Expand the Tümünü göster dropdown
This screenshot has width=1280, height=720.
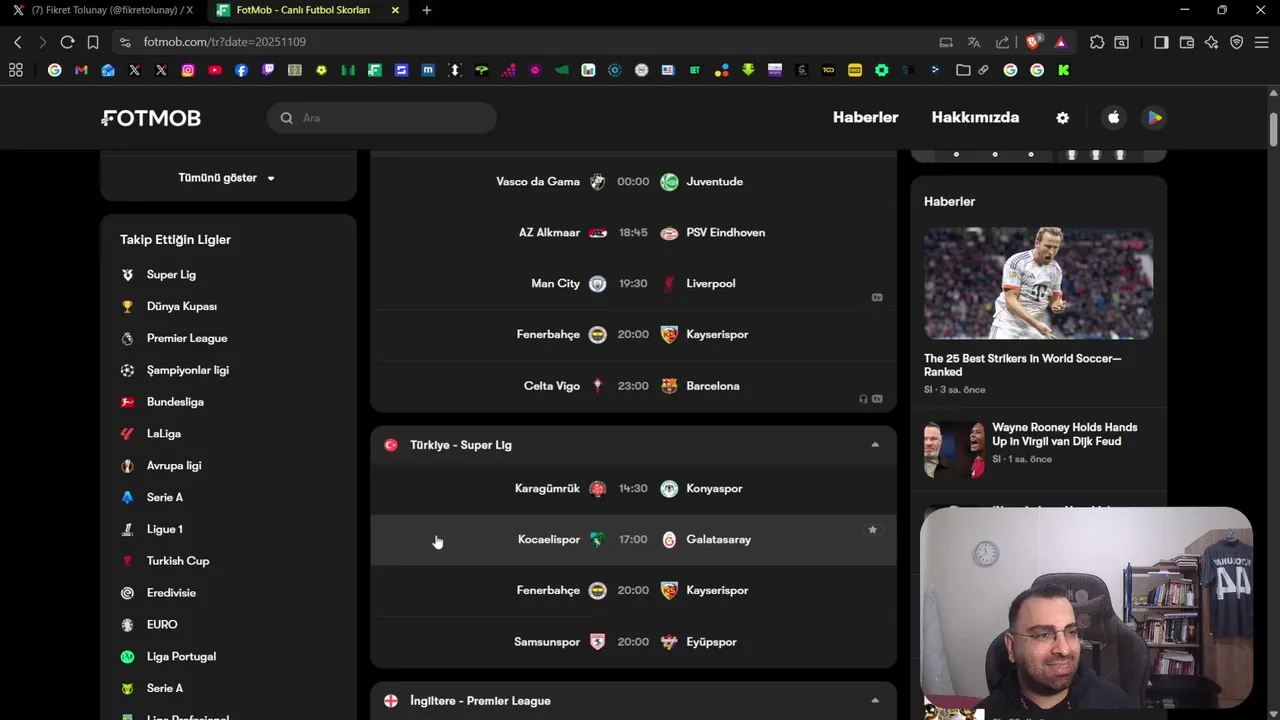[x=227, y=178]
